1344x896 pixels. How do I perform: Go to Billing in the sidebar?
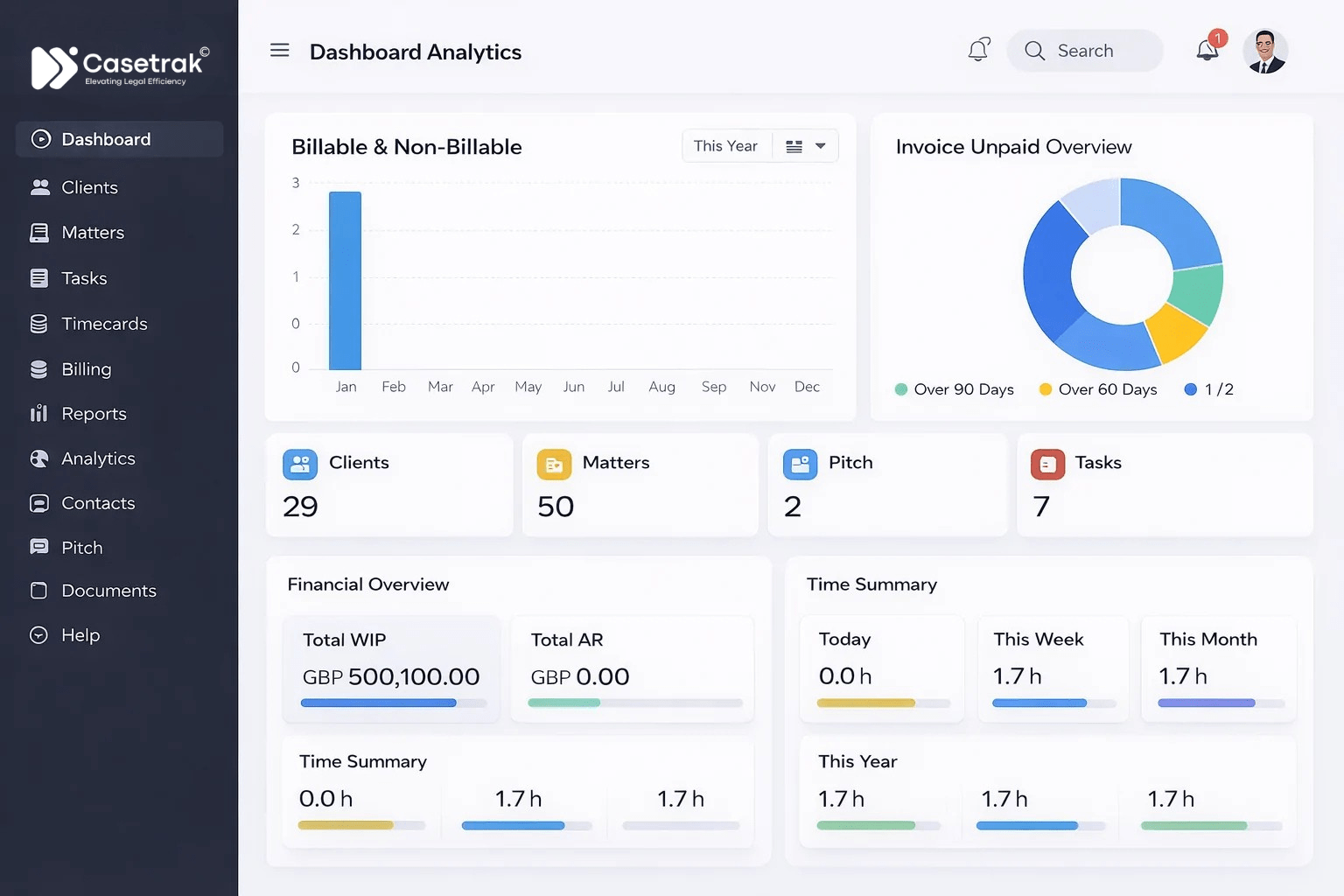point(86,369)
